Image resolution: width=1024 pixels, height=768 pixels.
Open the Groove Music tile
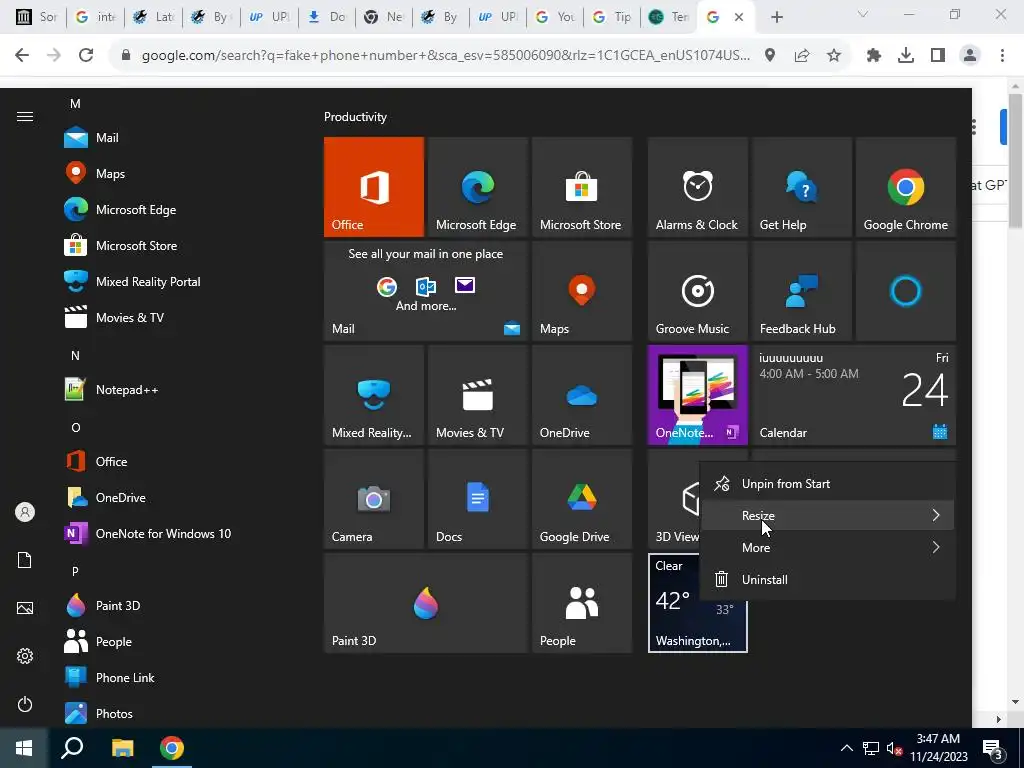pyautogui.click(x=697, y=291)
